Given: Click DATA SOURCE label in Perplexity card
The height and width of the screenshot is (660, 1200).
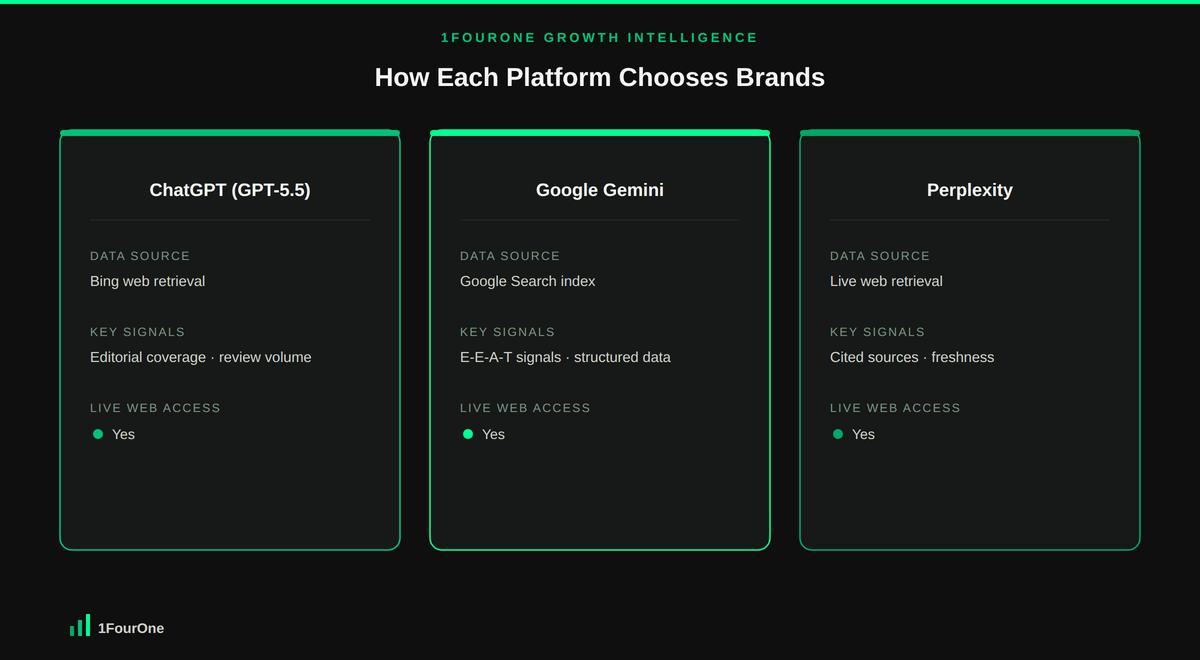Looking at the screenshot, I should point(880,256).
